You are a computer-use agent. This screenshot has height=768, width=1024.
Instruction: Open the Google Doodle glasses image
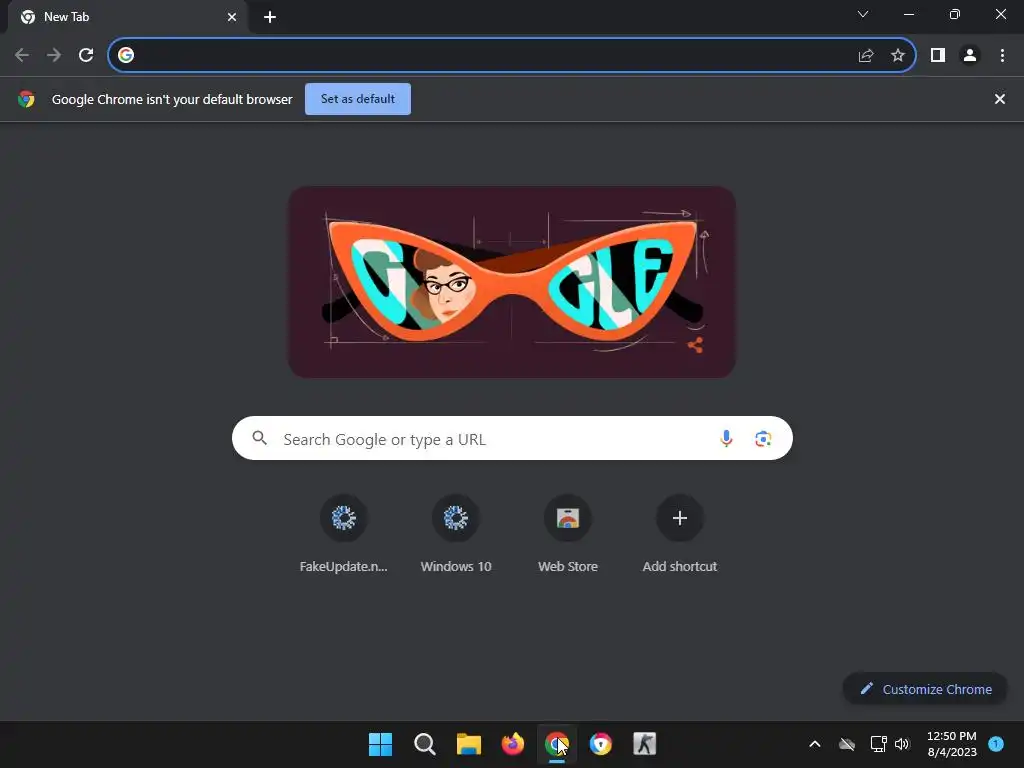[x=512, y=281]
